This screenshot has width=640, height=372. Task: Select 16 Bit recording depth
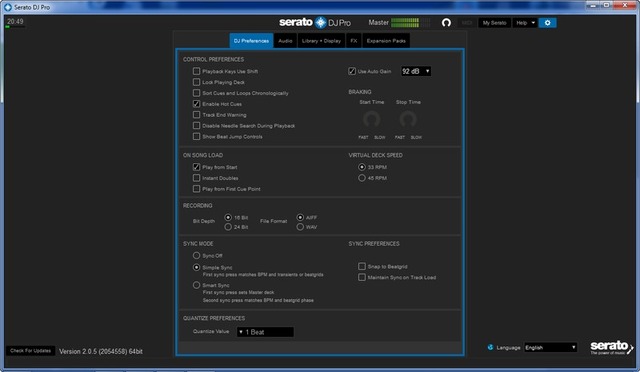pyautogui.click(x=228, y=217)
